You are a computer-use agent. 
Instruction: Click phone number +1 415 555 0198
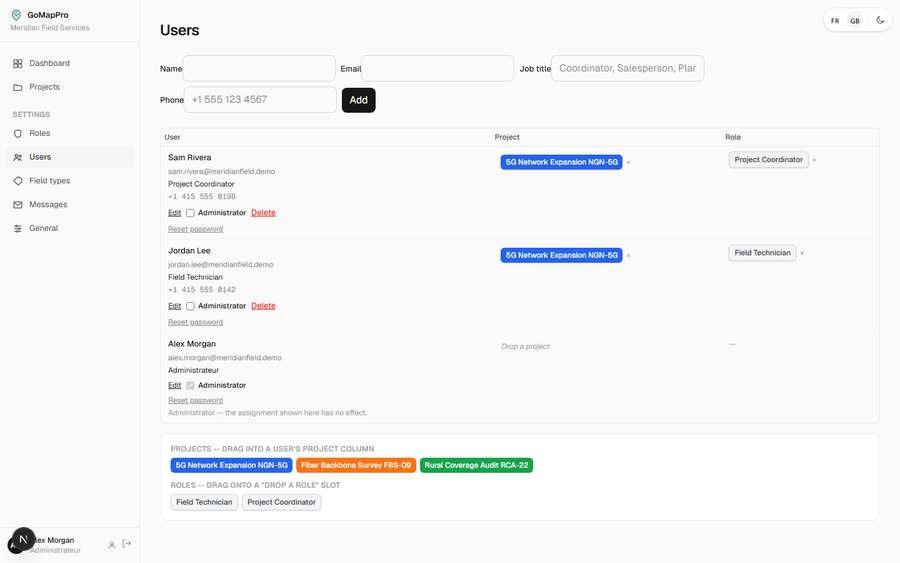coord(202,197)
